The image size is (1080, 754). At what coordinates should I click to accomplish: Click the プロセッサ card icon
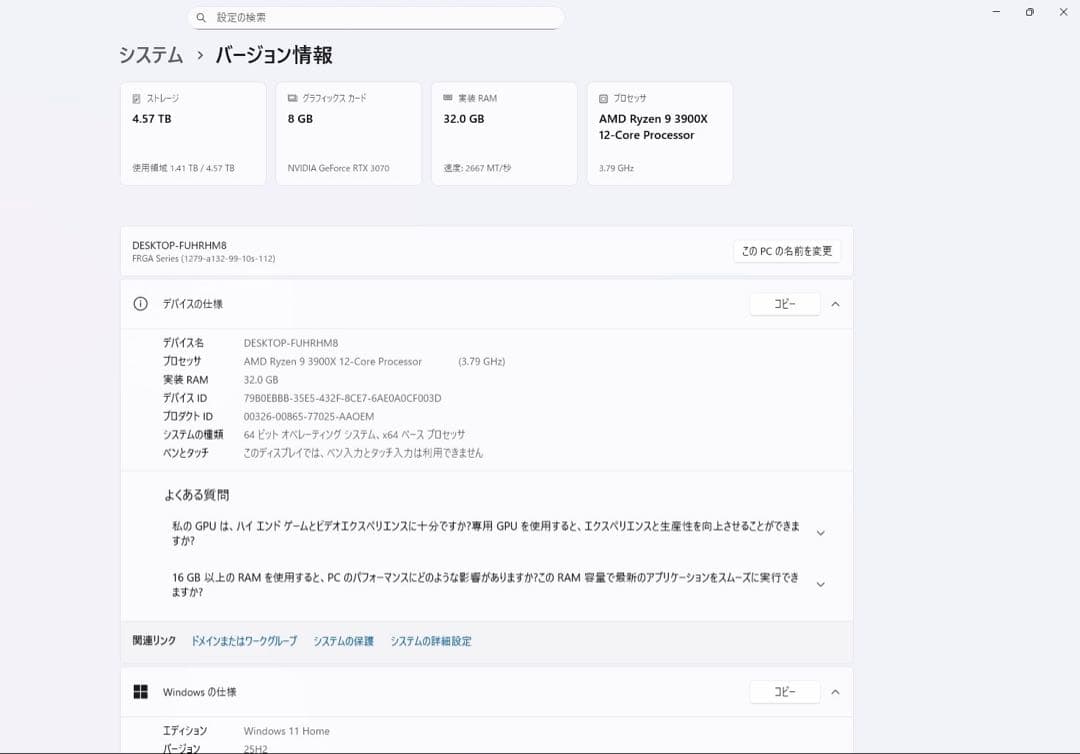tap(604, 97)
